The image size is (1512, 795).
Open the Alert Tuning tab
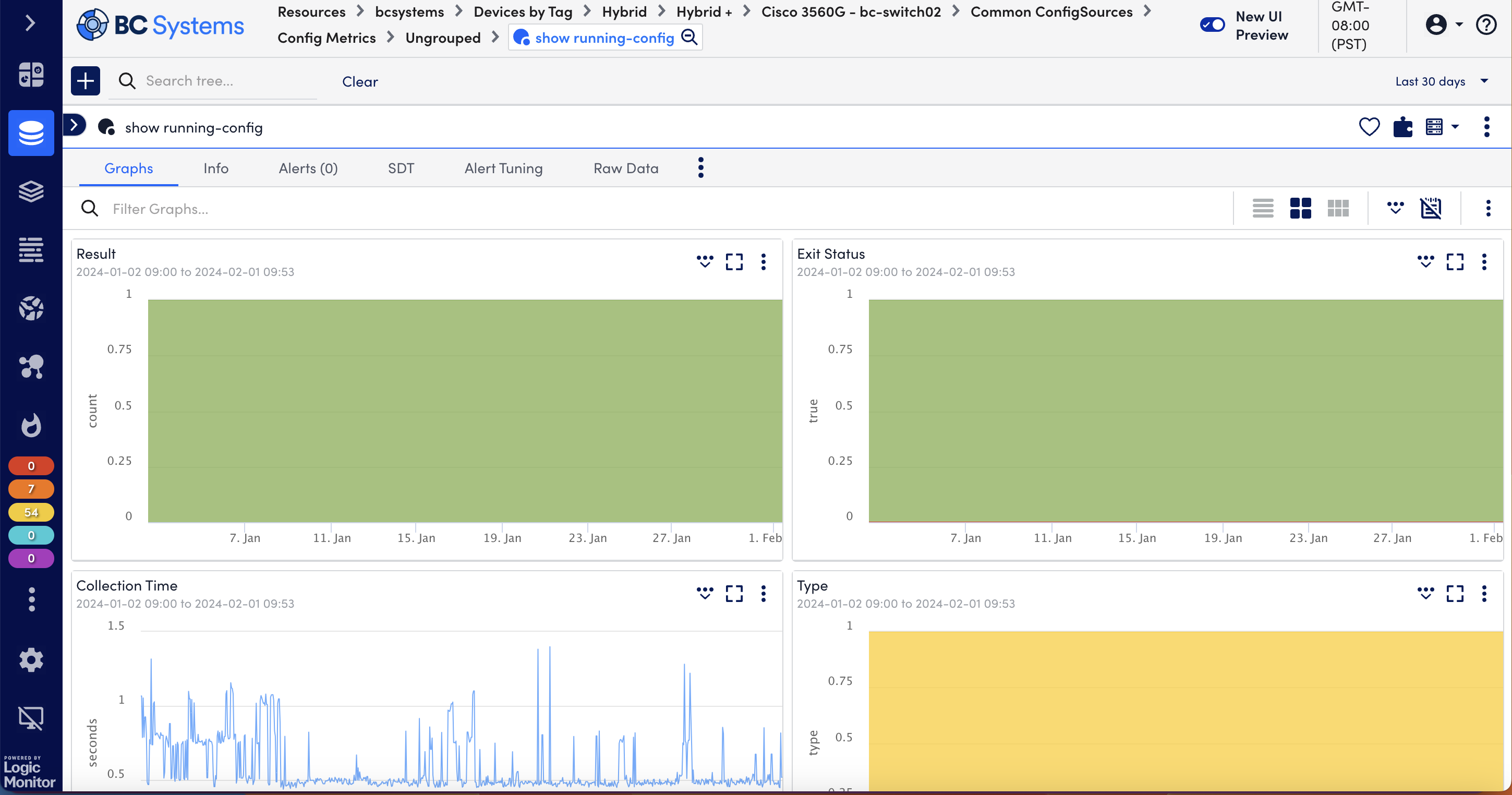(x=504, y=168)
